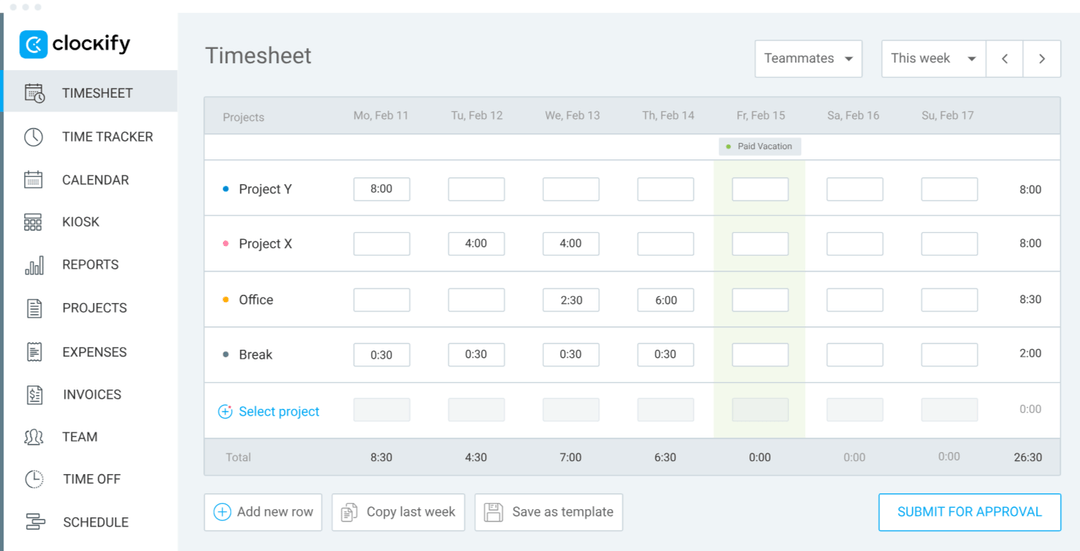Click Project X Tuesday cell showing 4:00

point(476,243)
